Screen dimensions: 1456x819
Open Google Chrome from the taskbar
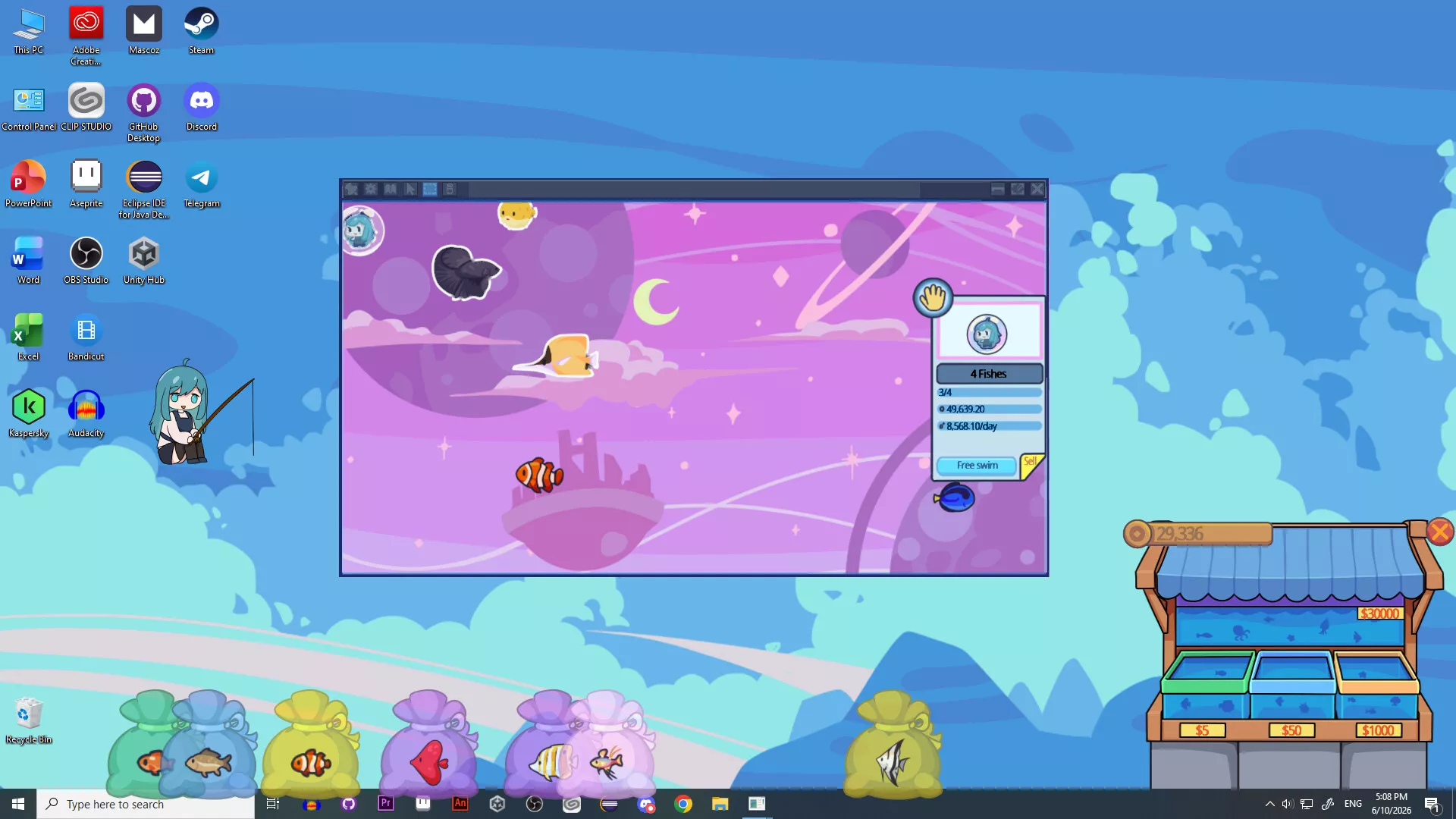(x=683, y=804)
